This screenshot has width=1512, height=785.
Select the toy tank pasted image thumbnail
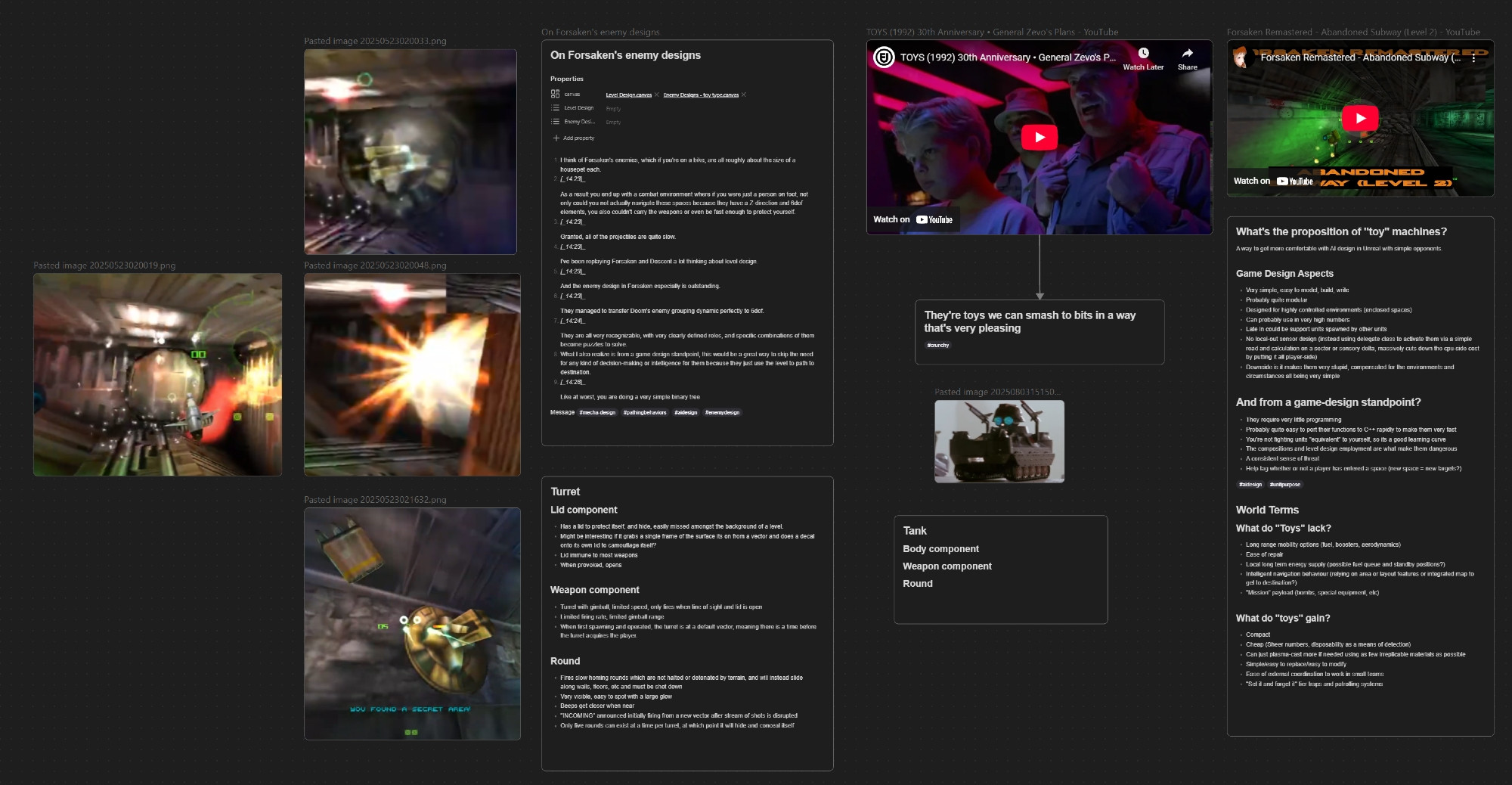[x=999, y=442]
